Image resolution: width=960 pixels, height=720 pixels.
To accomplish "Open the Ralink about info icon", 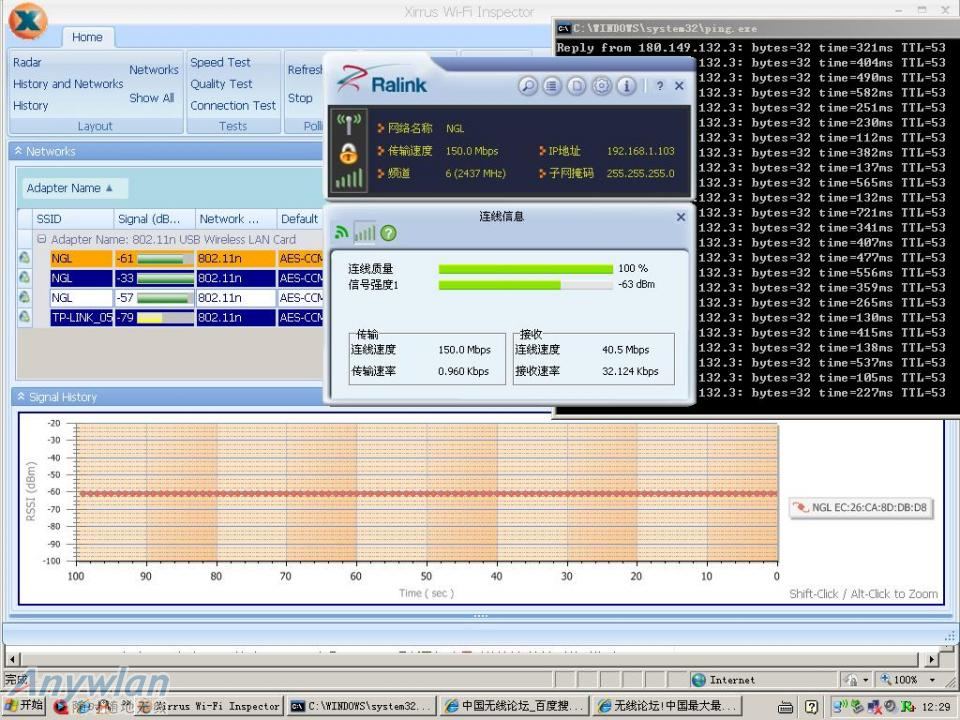I will point(626,86).
